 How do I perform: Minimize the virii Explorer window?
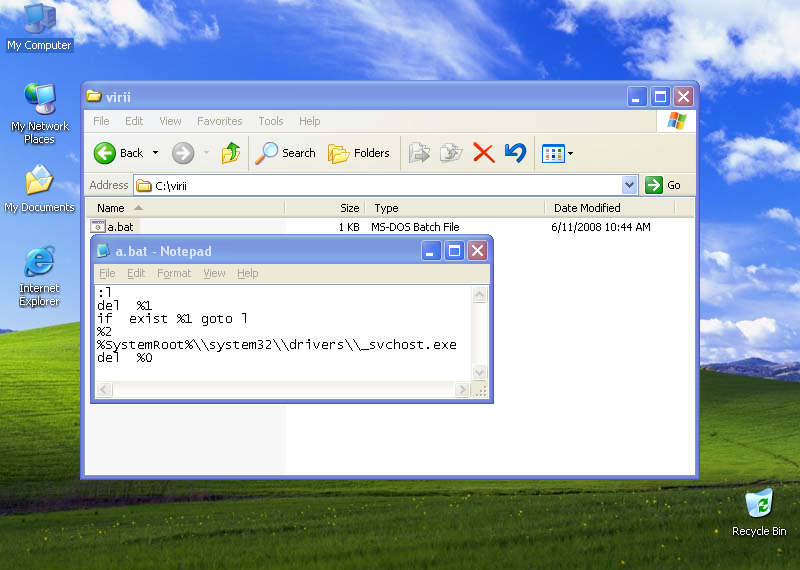pos(637,96)
